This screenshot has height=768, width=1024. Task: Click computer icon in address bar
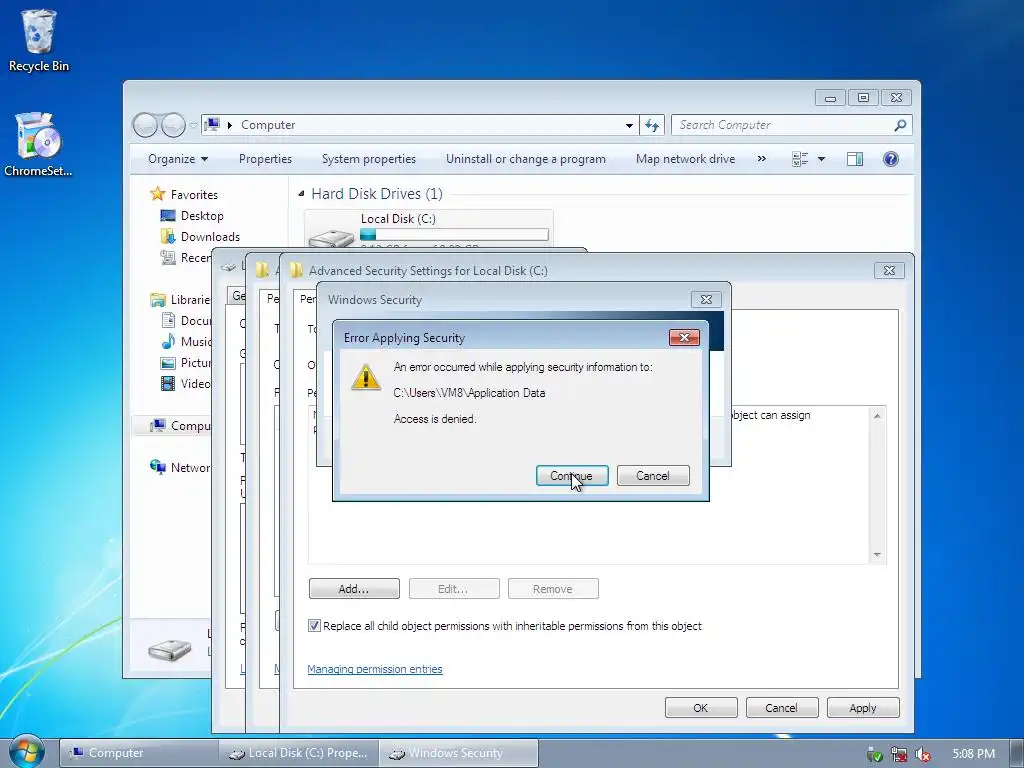tap(212, 124)
